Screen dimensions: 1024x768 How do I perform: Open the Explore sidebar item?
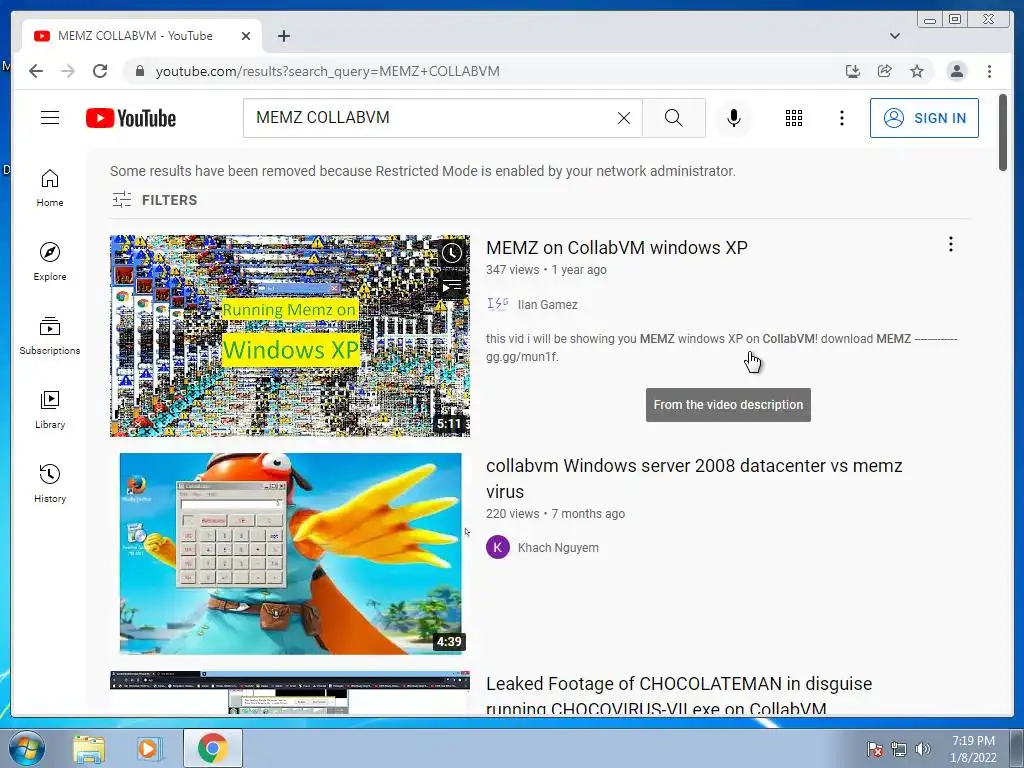click(x=50, y=262)
